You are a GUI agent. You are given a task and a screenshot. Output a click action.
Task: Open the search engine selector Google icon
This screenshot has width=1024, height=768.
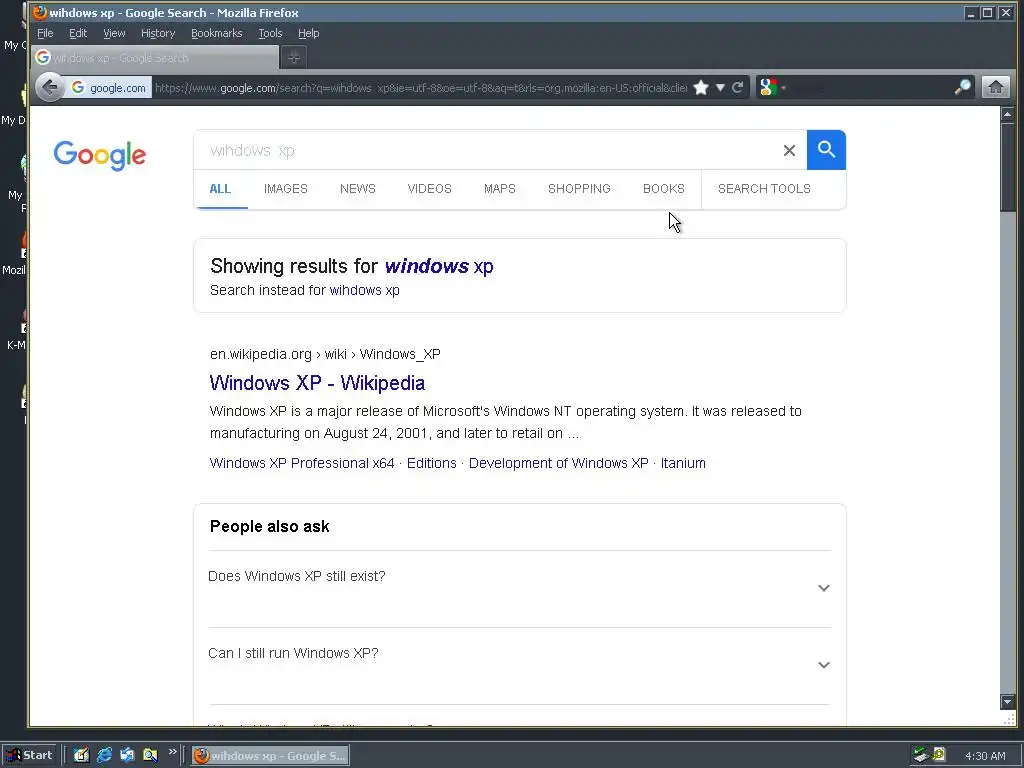pyautogui.click(x=769, y=87)
